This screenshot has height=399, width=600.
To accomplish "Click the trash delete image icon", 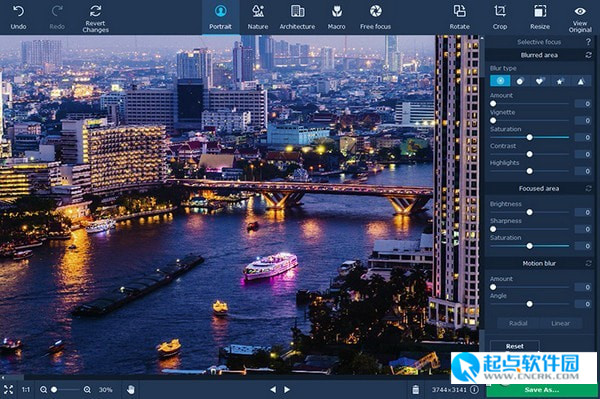I will 416,390.
